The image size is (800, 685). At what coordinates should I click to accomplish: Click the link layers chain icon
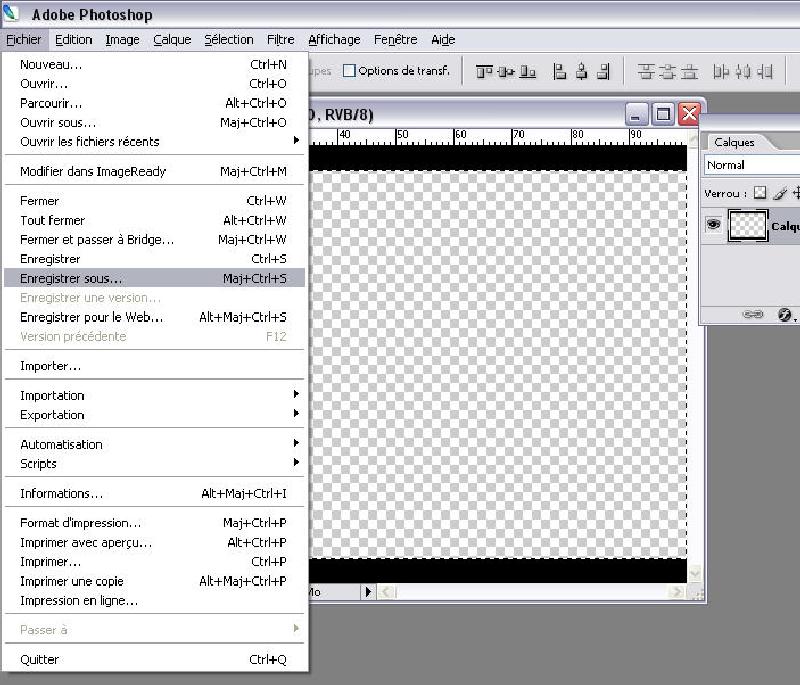pyautogui.click(x=753, y=314)
